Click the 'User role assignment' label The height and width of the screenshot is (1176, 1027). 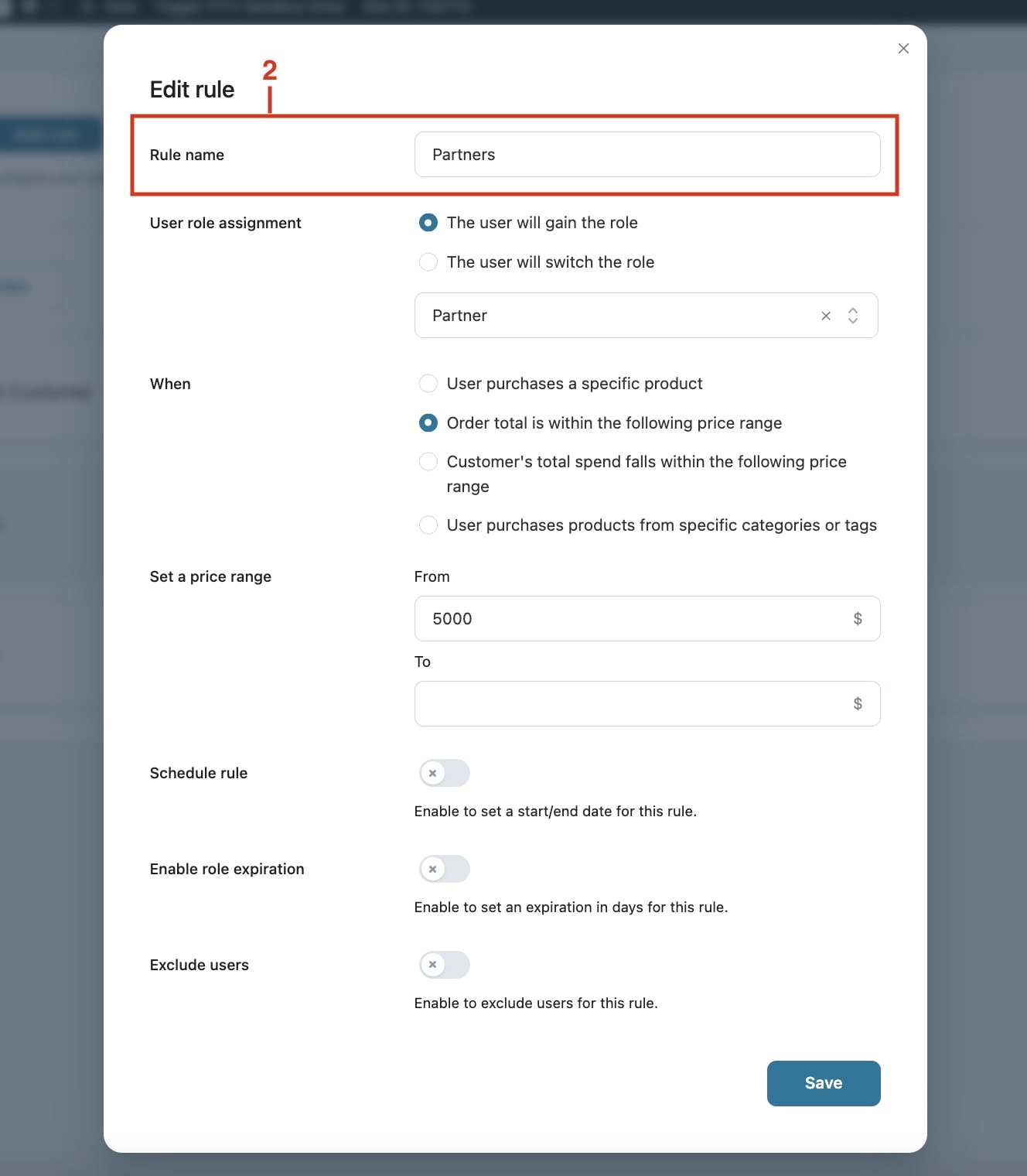click(x=226, y=223)
